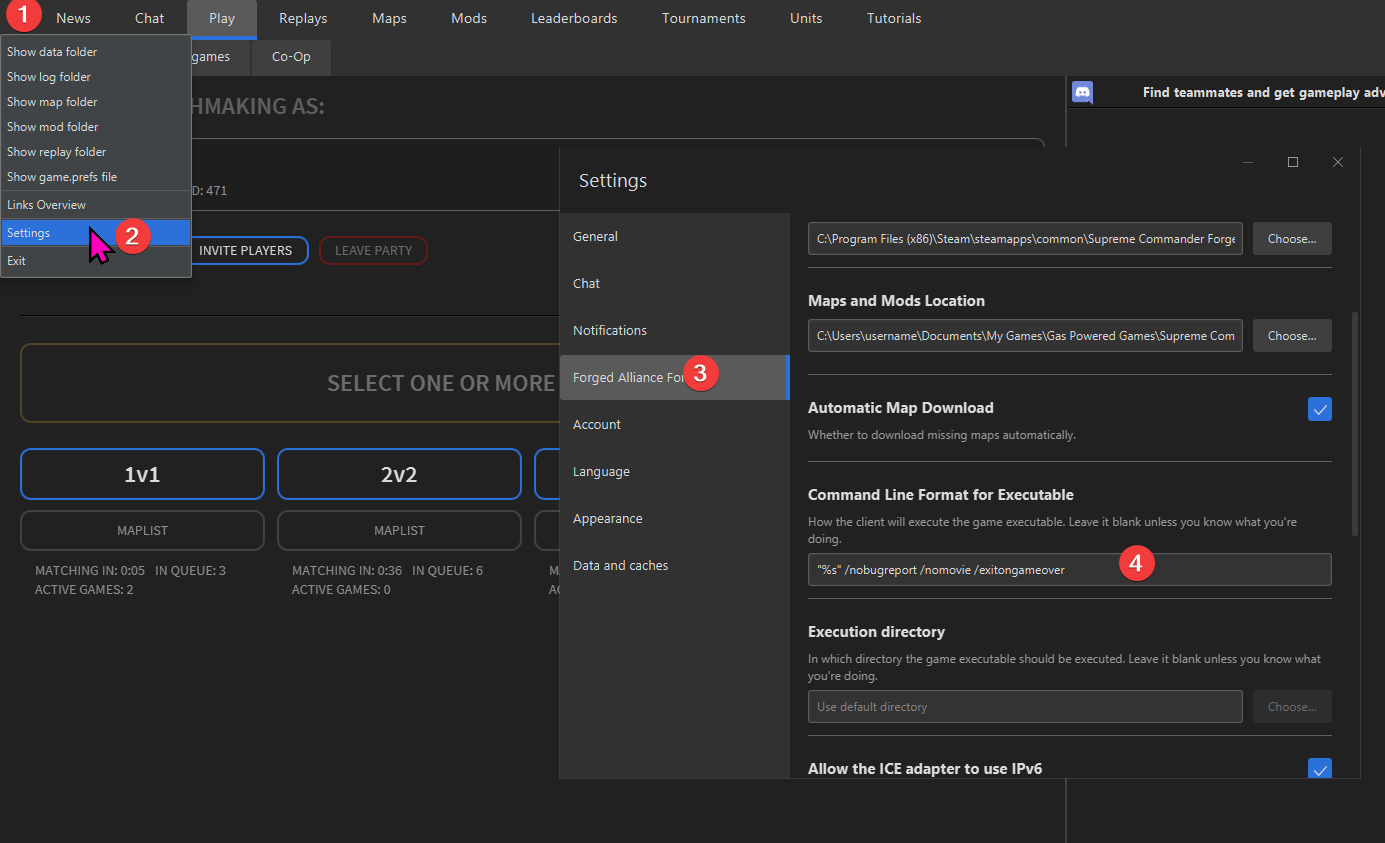Open the Tournaments tab

tap(704, 18)
